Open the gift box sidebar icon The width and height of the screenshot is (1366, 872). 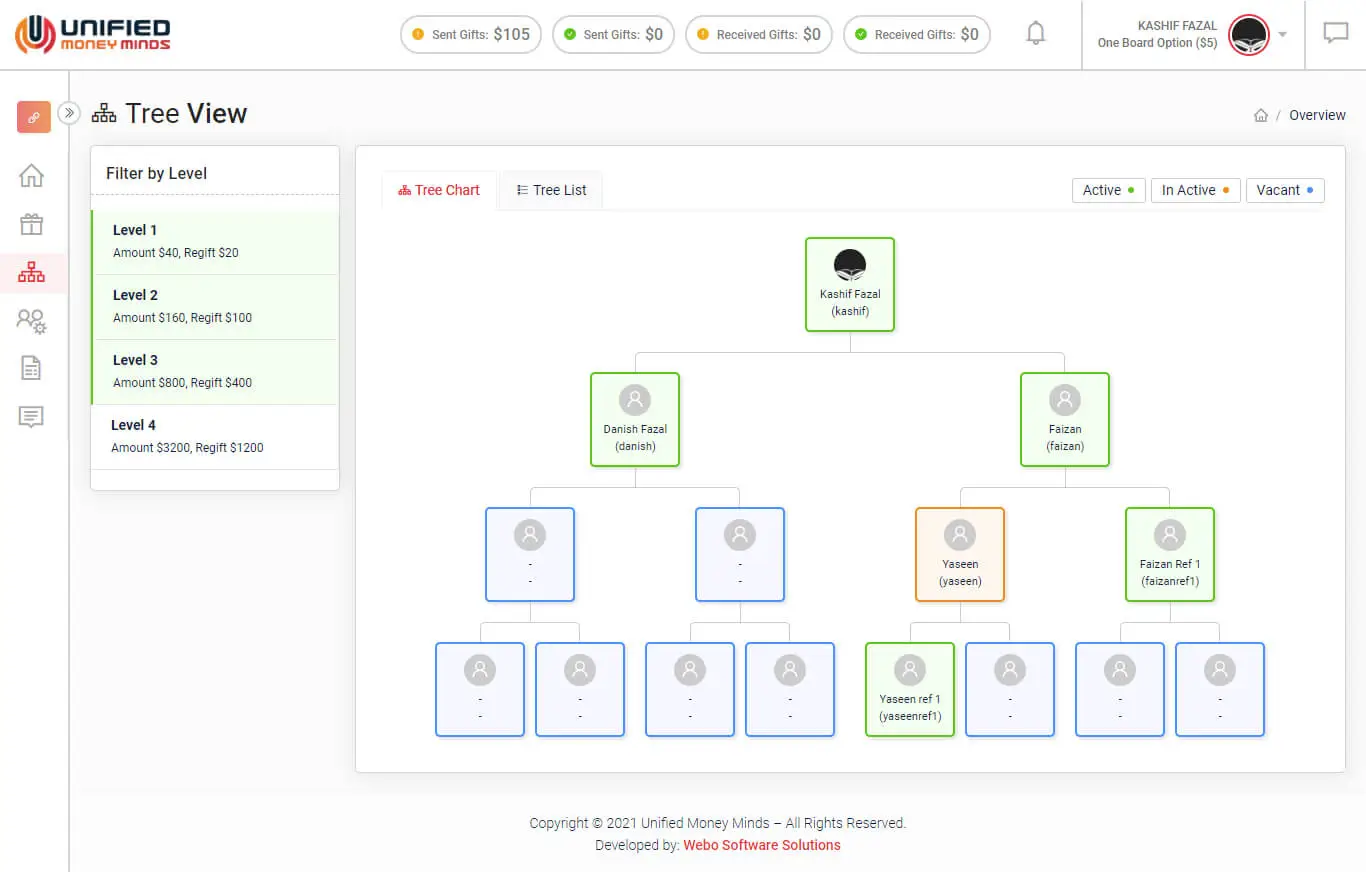pos(32,224)
